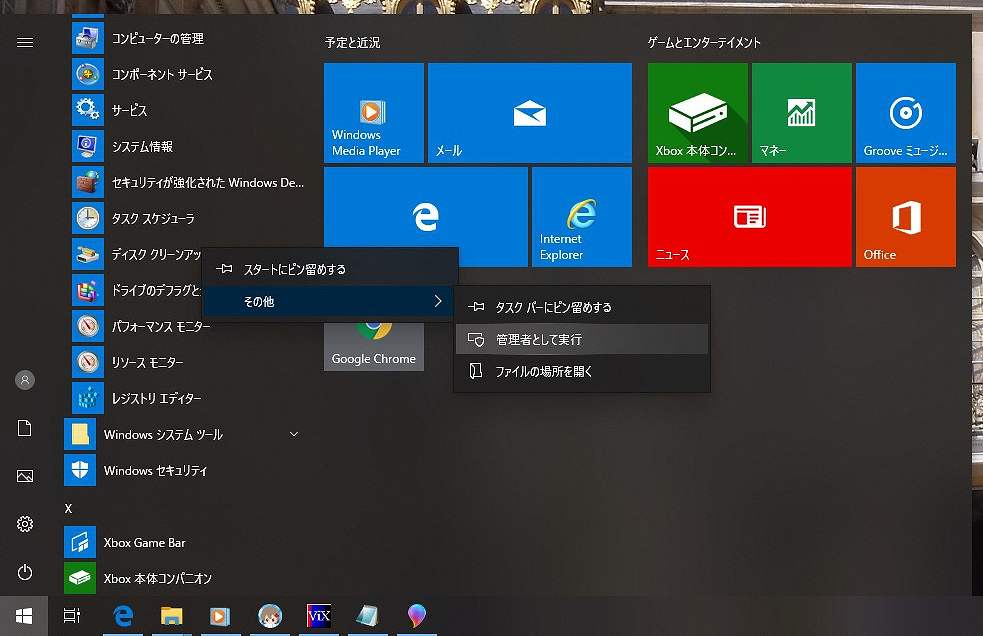Open セキュリティが強化された Windows Defender entry
The height and width of the screenshot is (636, 983).
click(x=188, y=183)
